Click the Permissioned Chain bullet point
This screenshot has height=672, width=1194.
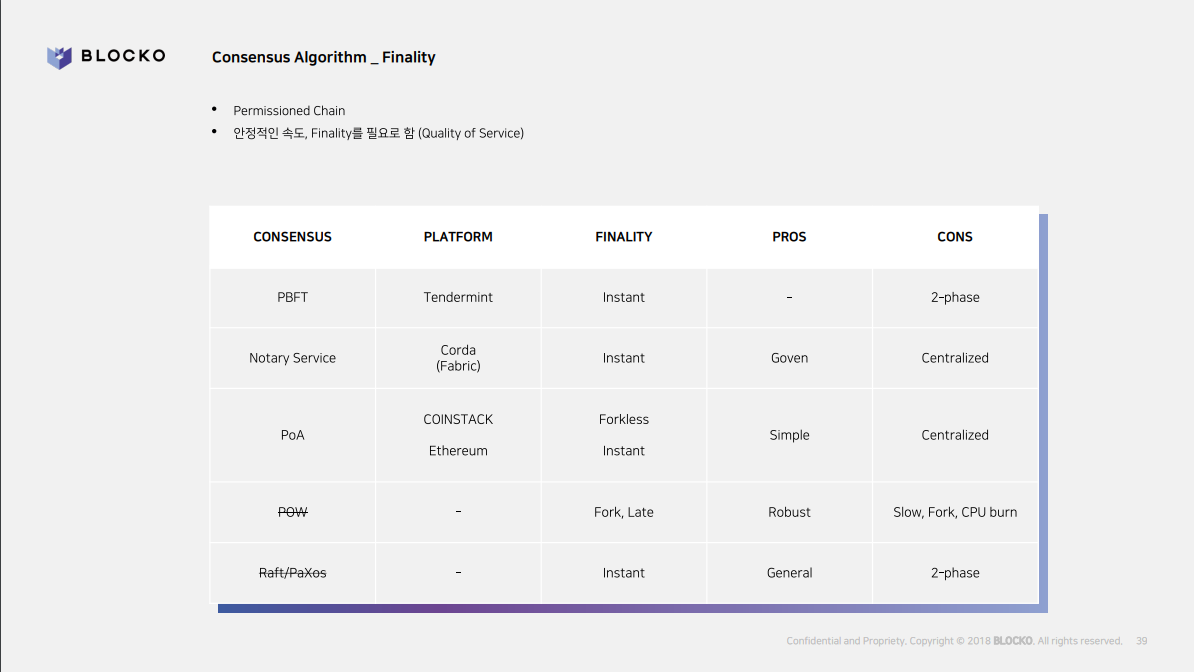pyautogui.click(x=289, y=110)
